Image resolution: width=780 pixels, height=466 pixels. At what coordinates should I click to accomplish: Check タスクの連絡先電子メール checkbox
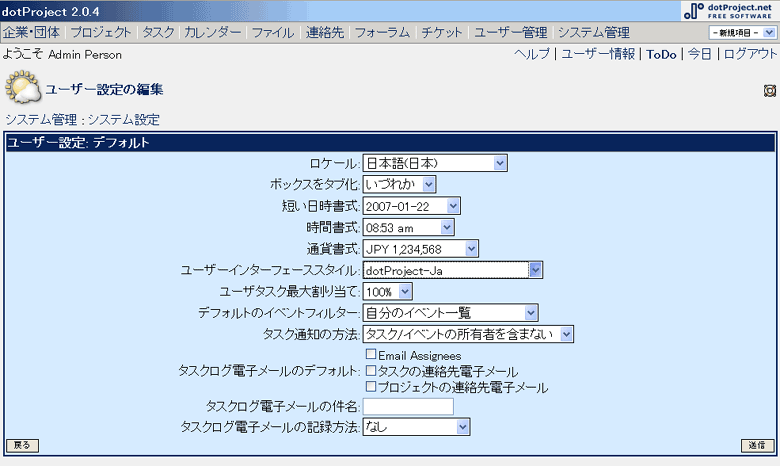371,370
